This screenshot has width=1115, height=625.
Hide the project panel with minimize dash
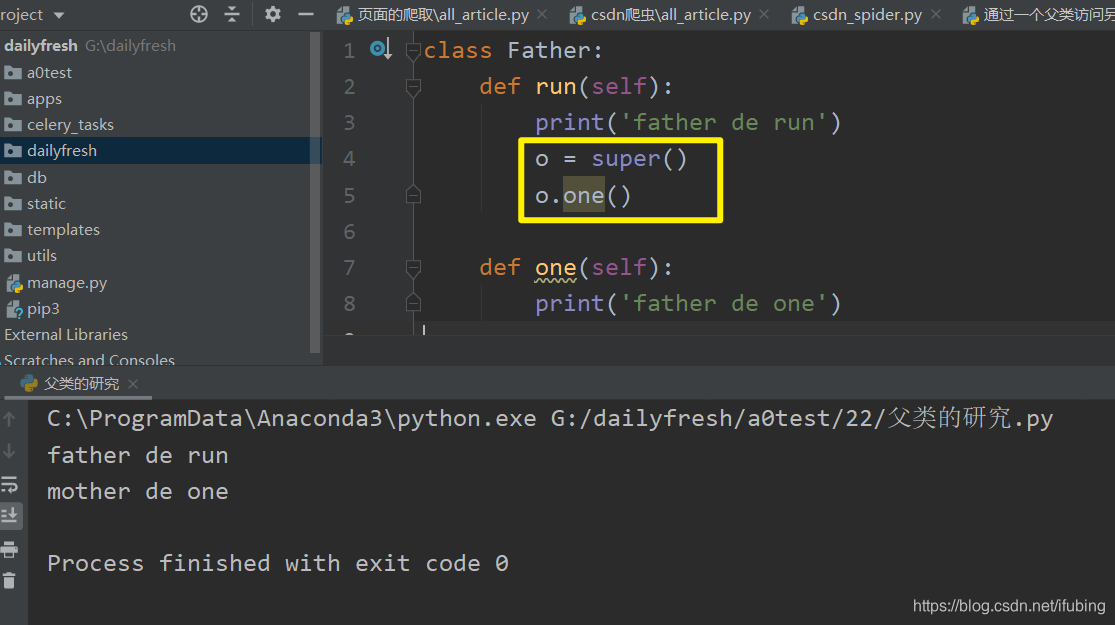coord(306,14)
